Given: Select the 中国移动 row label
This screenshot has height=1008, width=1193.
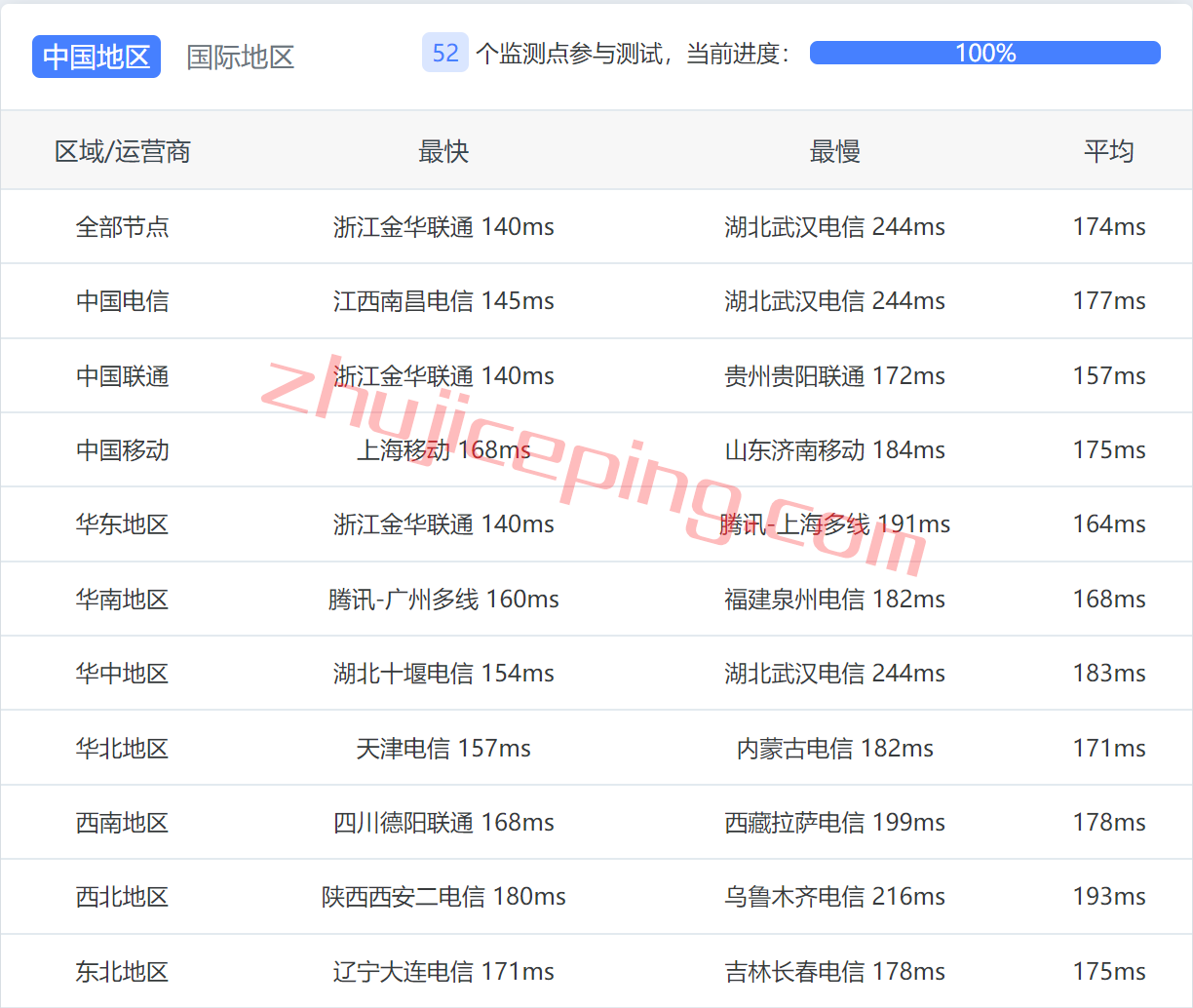Looking at the screenshot, I should 123,449.
